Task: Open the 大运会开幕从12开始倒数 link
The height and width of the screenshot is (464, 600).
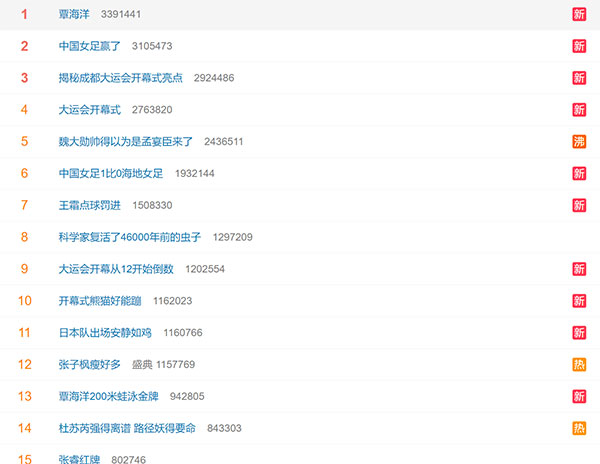Action: pyautogui.click(x=116, y=269)
